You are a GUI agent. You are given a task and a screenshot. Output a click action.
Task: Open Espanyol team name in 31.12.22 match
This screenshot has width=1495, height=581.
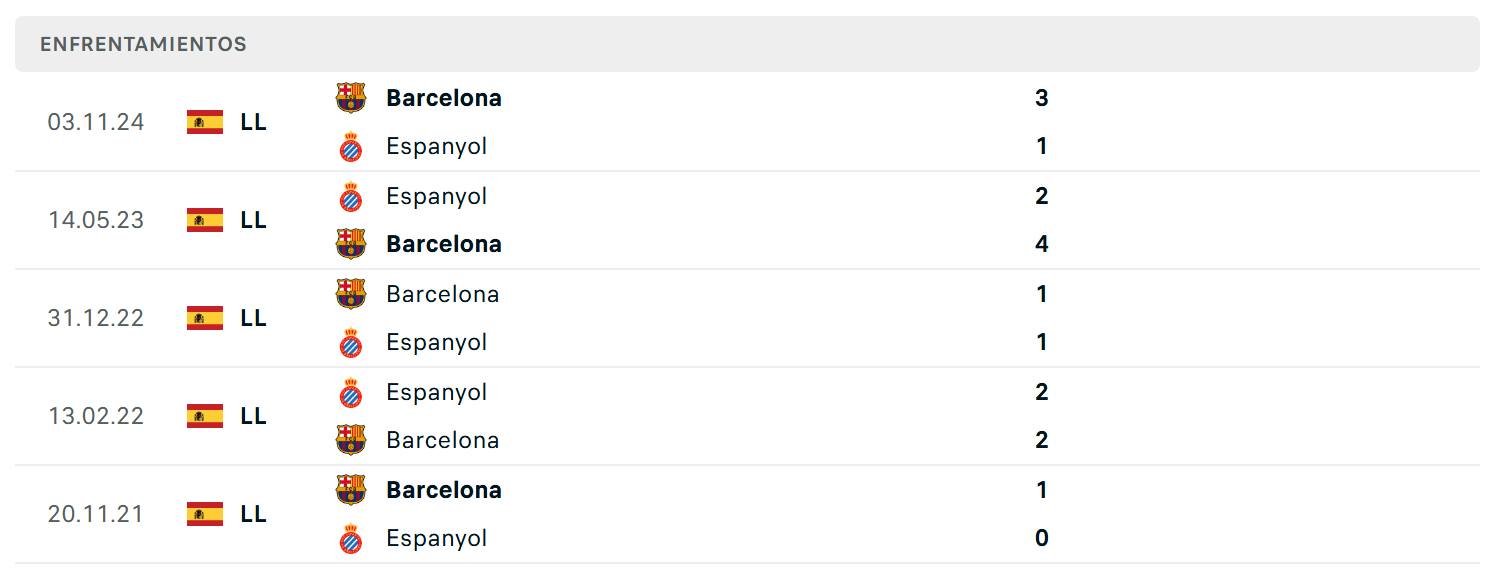click(437, 342)
